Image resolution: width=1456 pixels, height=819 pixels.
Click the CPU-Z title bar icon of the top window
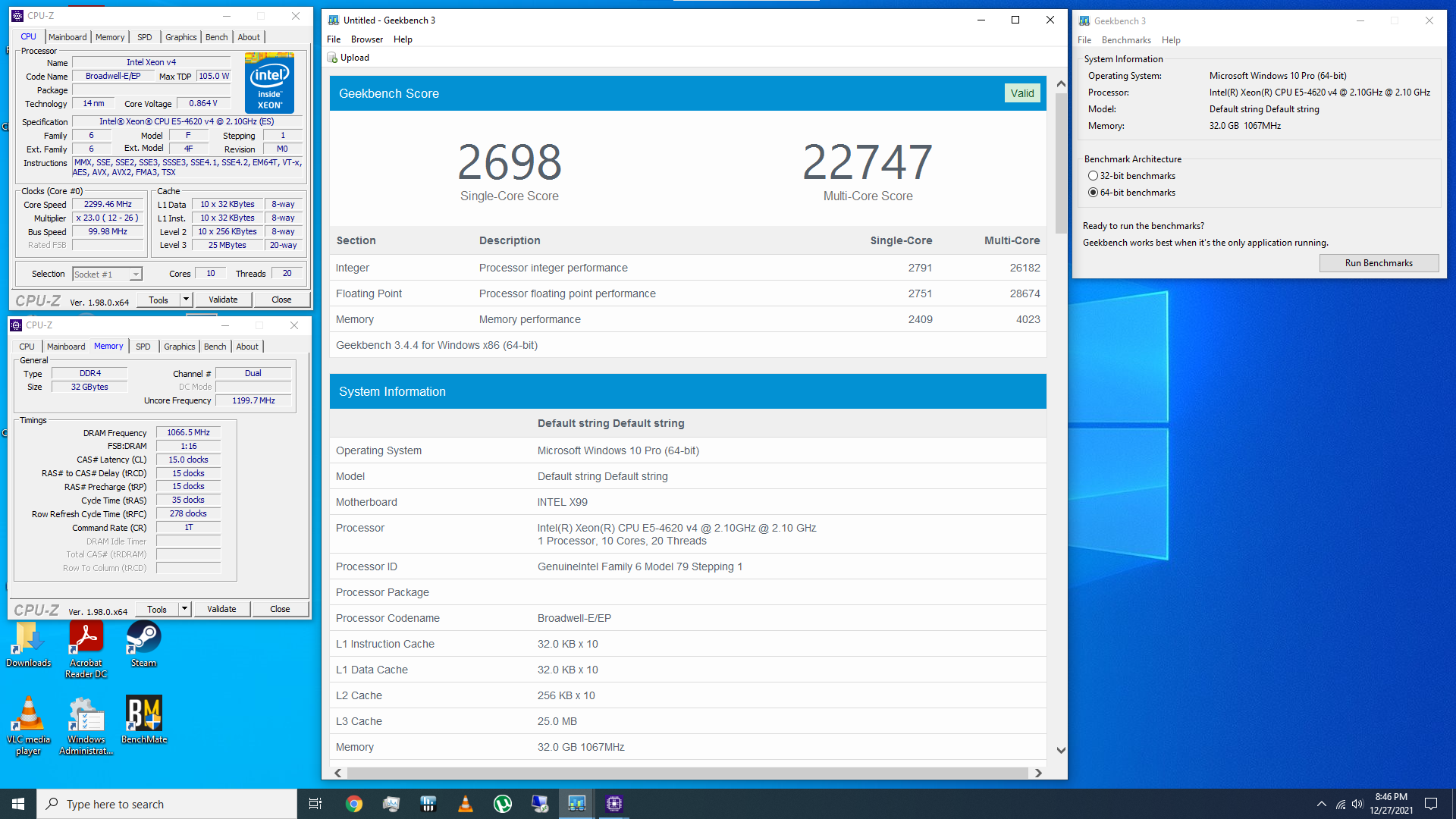[17, 16]
